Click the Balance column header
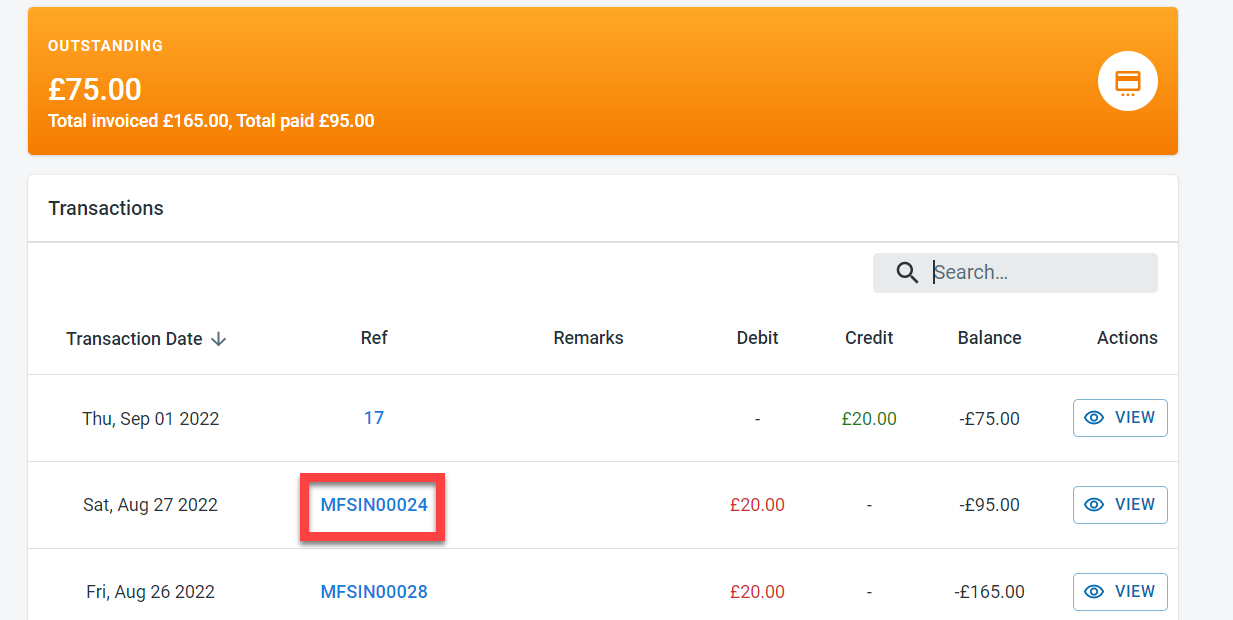This screenshot has width=1233, height=620. click(x=989, y=338)
